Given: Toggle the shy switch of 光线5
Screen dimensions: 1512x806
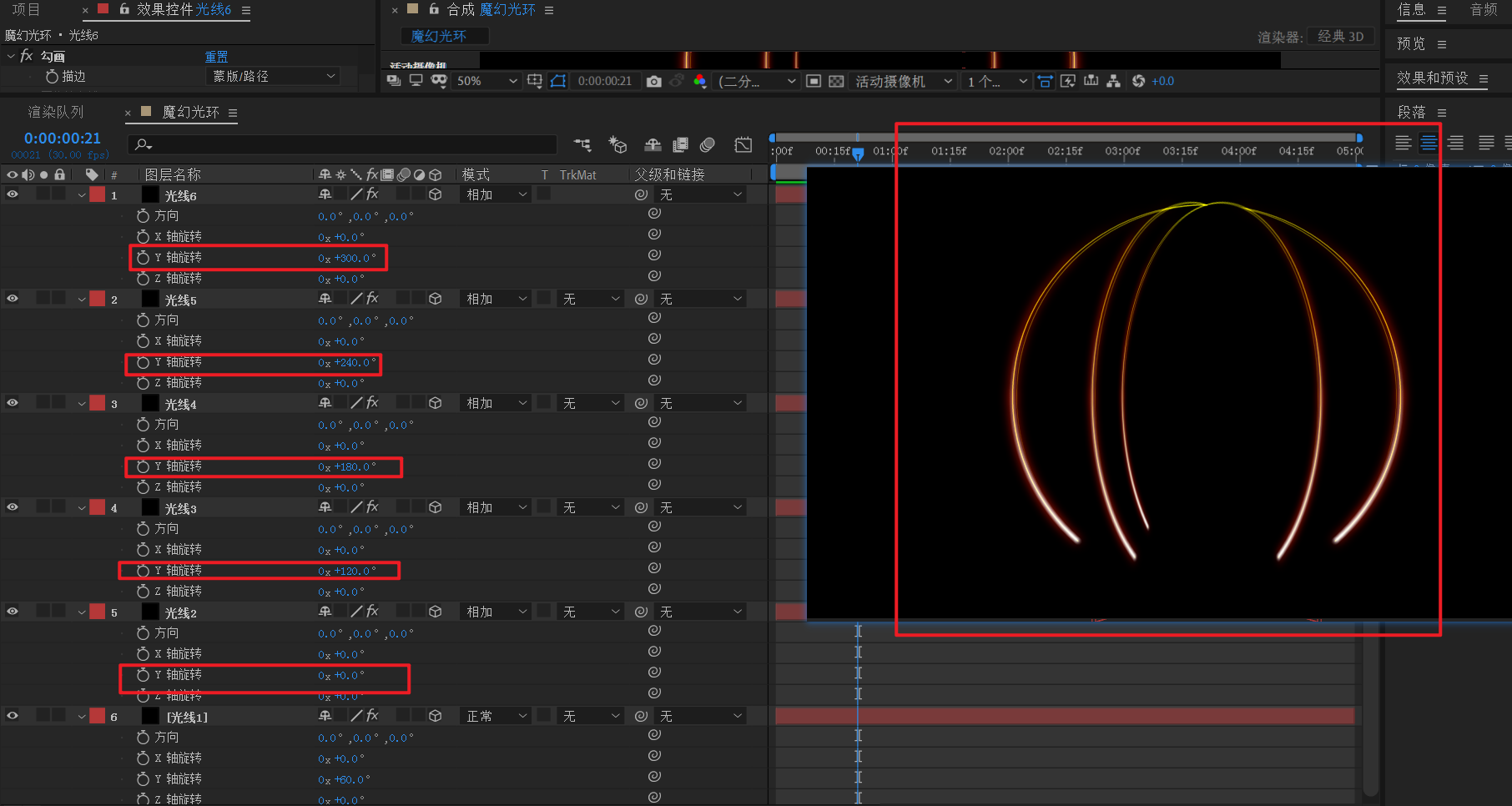Looking at the screenshot, I should 325,299.
